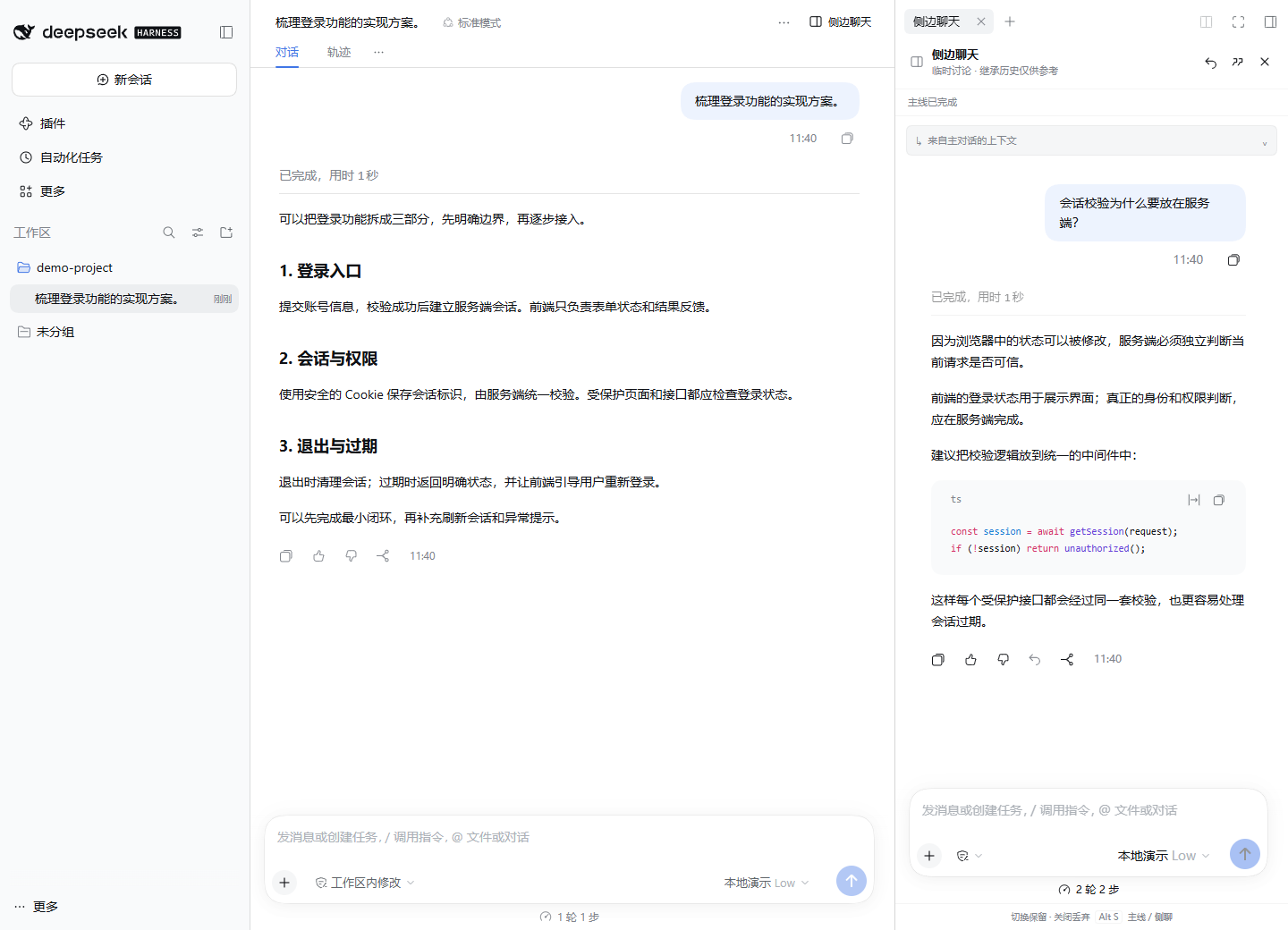Viewport: 1288px width, 930px height.
Task: Focus the side chat message input
Action: pos(1089,810)
